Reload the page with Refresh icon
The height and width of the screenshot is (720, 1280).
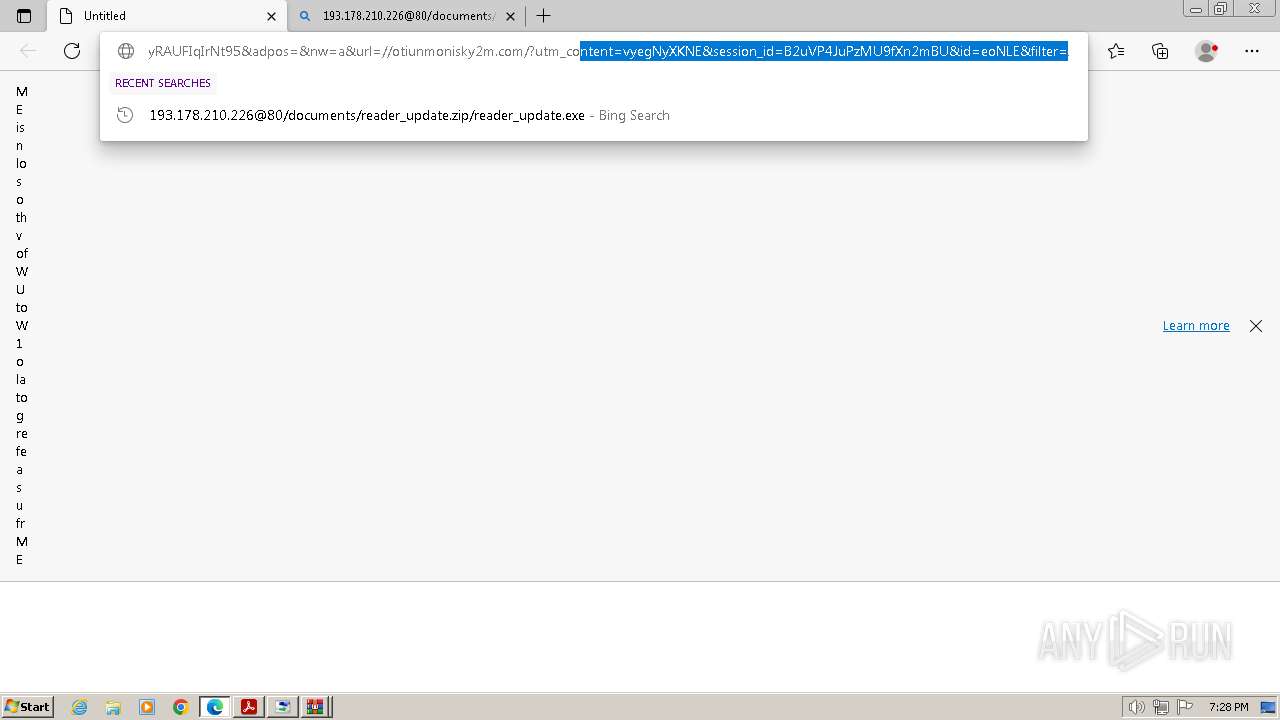[72, 51]
